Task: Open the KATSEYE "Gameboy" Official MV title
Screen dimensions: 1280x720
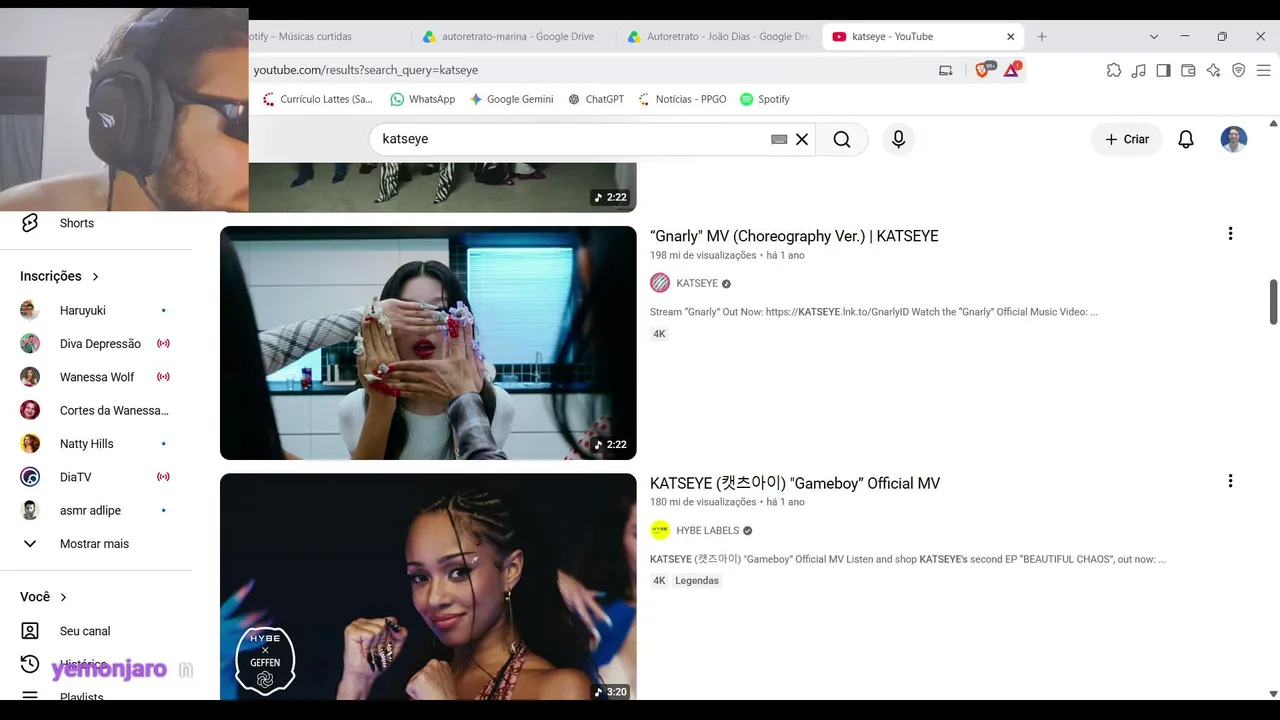Action: point(795,483)
